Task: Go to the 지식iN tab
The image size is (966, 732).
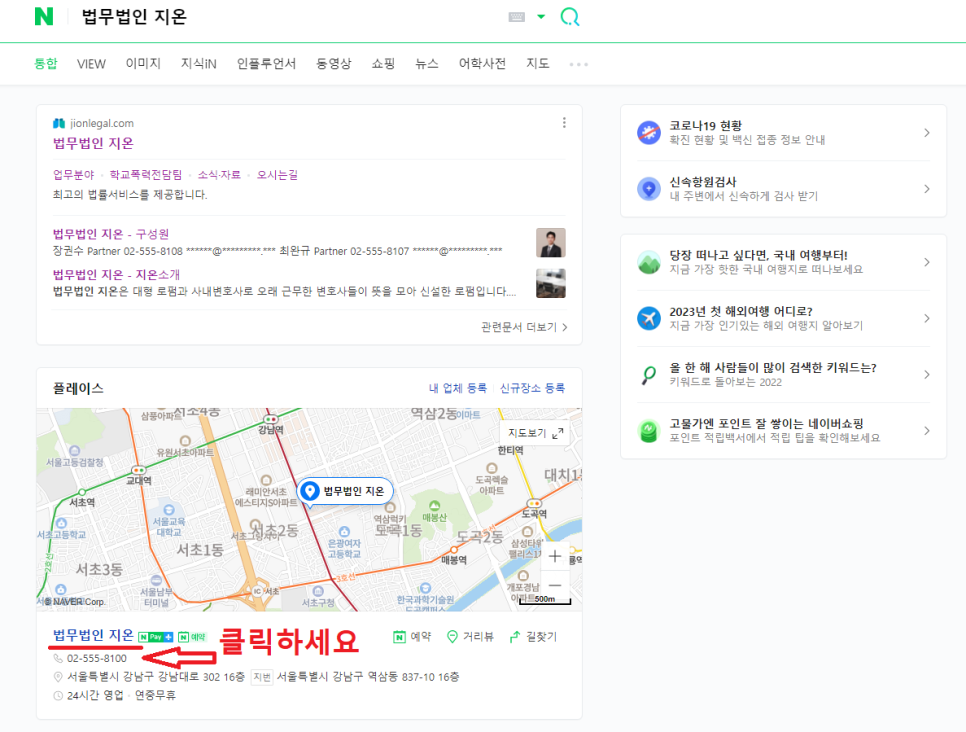Action: click(x=198, y=63)
